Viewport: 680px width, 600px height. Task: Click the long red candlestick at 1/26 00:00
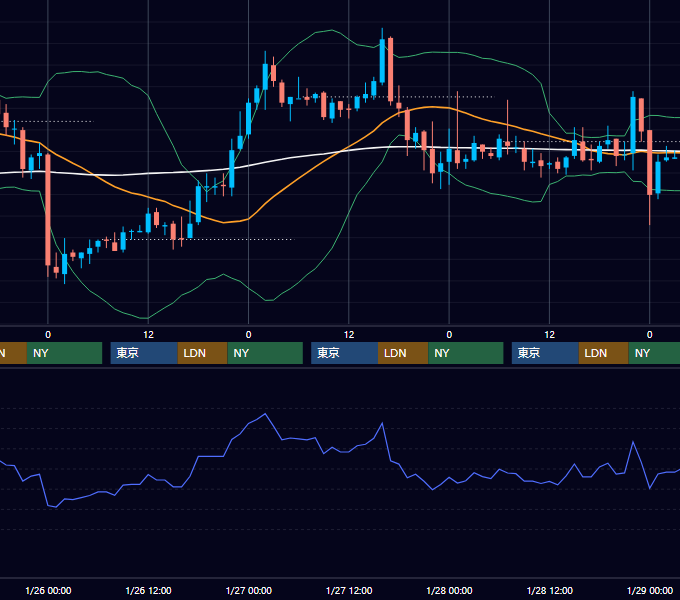pos(48,209)
